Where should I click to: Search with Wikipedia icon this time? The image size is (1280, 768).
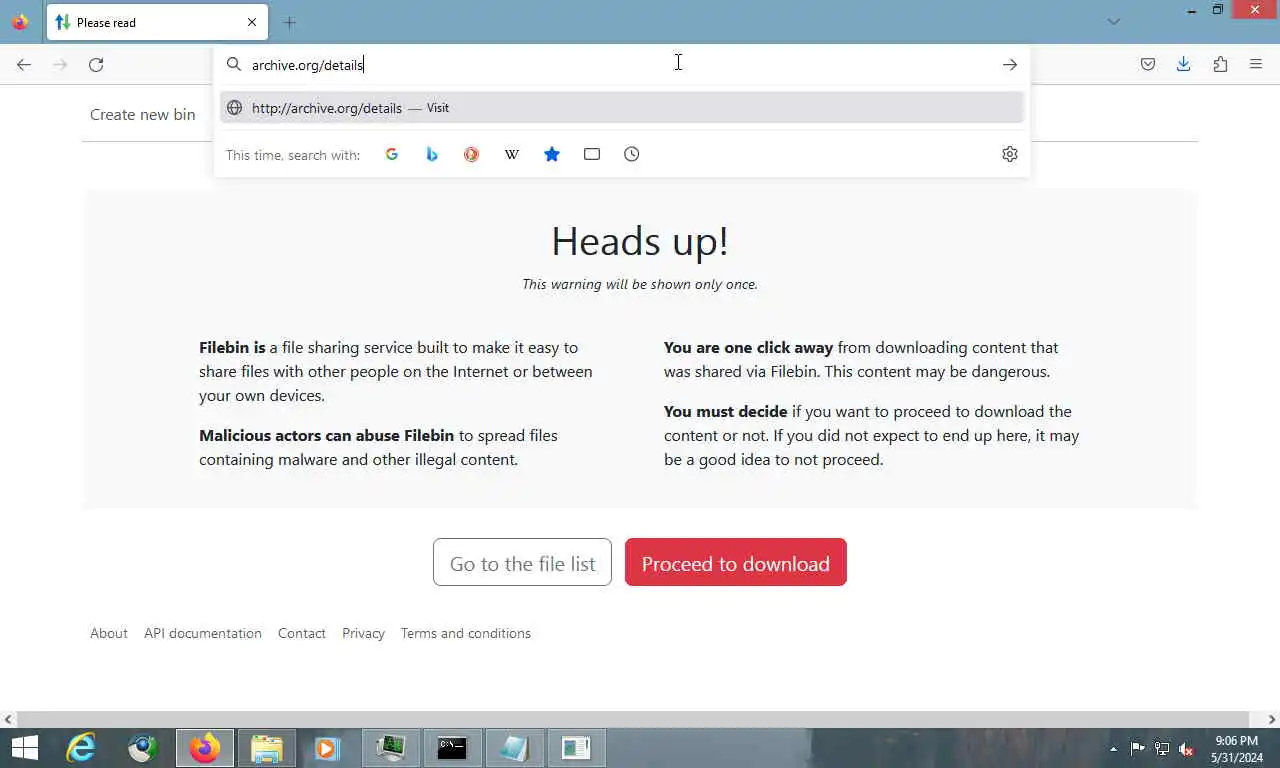512,154
